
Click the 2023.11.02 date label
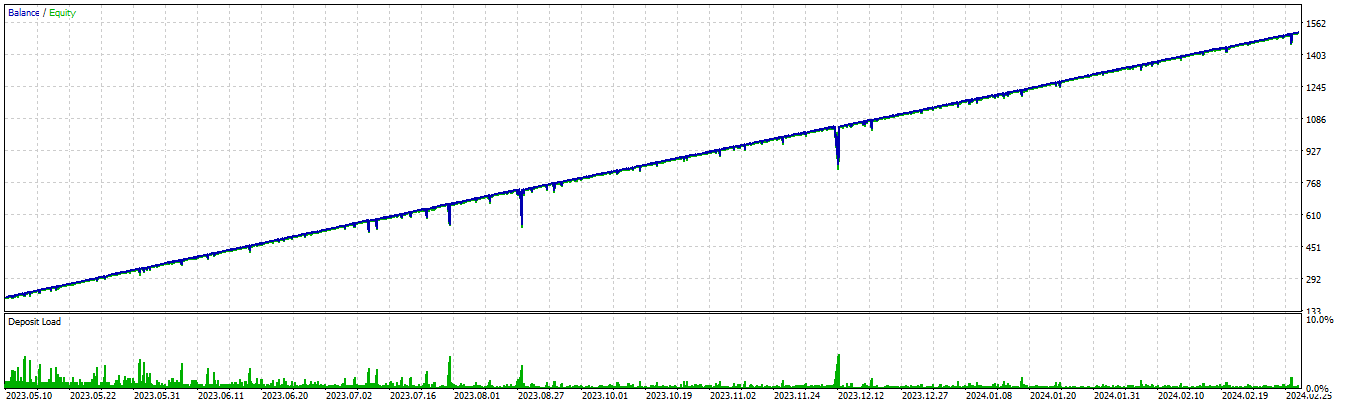(733, 397)
